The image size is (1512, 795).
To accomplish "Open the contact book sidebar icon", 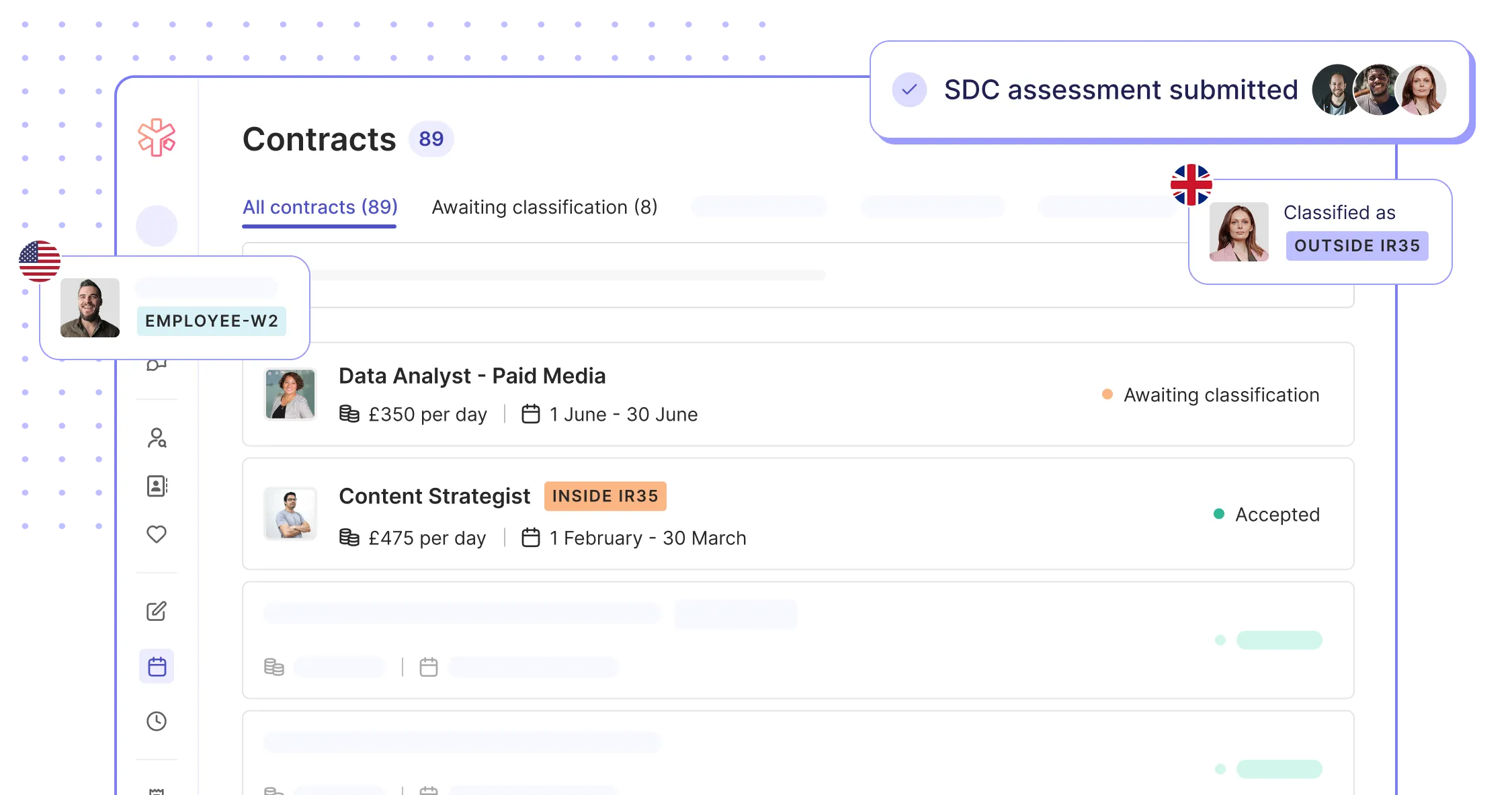I will pyautogui.click(x=157, y=486).
